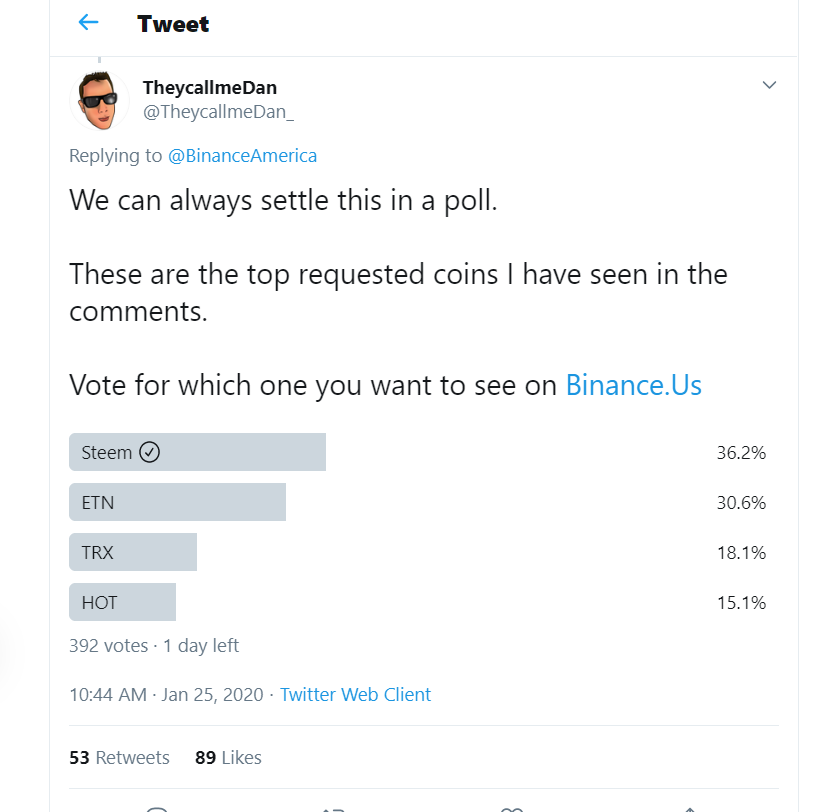820x812 pixels.
Task: Visit the @TheycallmeDan_ handle
Action: click(x=218, y=111)
